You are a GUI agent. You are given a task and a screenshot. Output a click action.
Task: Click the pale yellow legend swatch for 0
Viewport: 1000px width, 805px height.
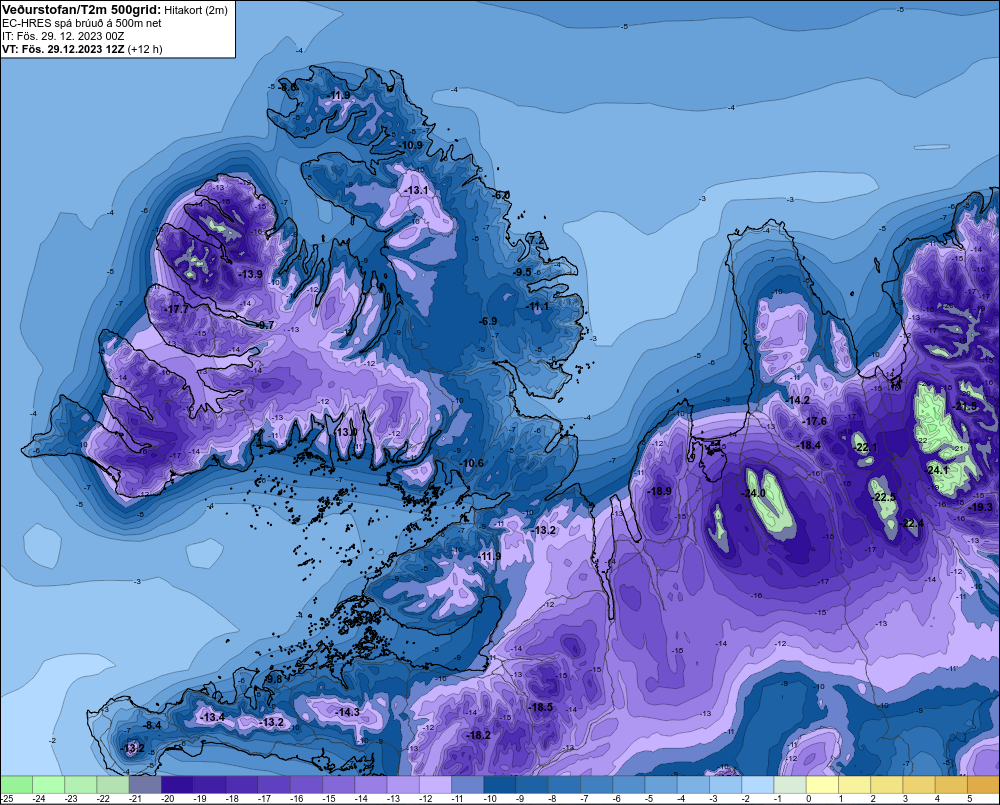click(822, 784)
